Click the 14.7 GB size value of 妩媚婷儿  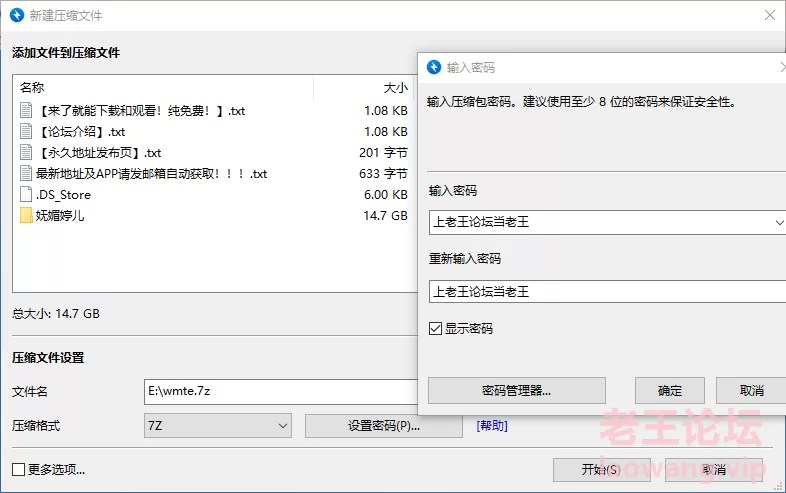385,216
